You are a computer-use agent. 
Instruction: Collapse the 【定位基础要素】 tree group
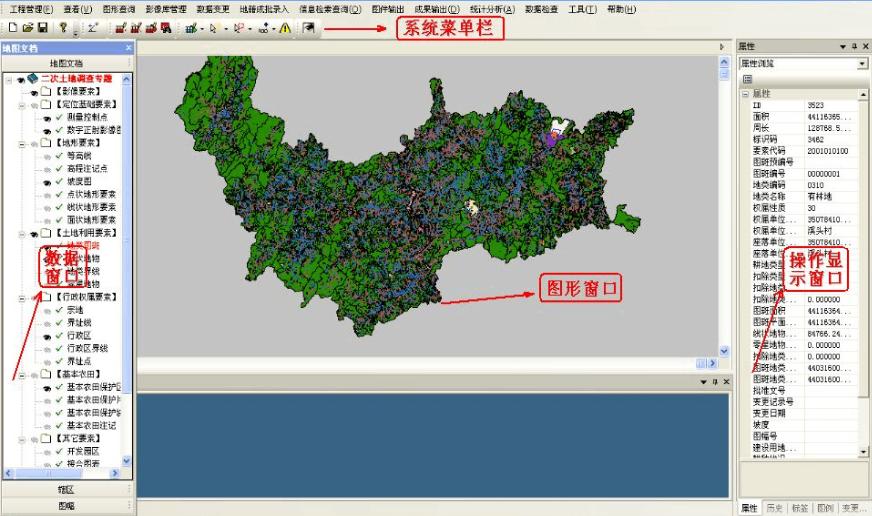click(22, 104)
